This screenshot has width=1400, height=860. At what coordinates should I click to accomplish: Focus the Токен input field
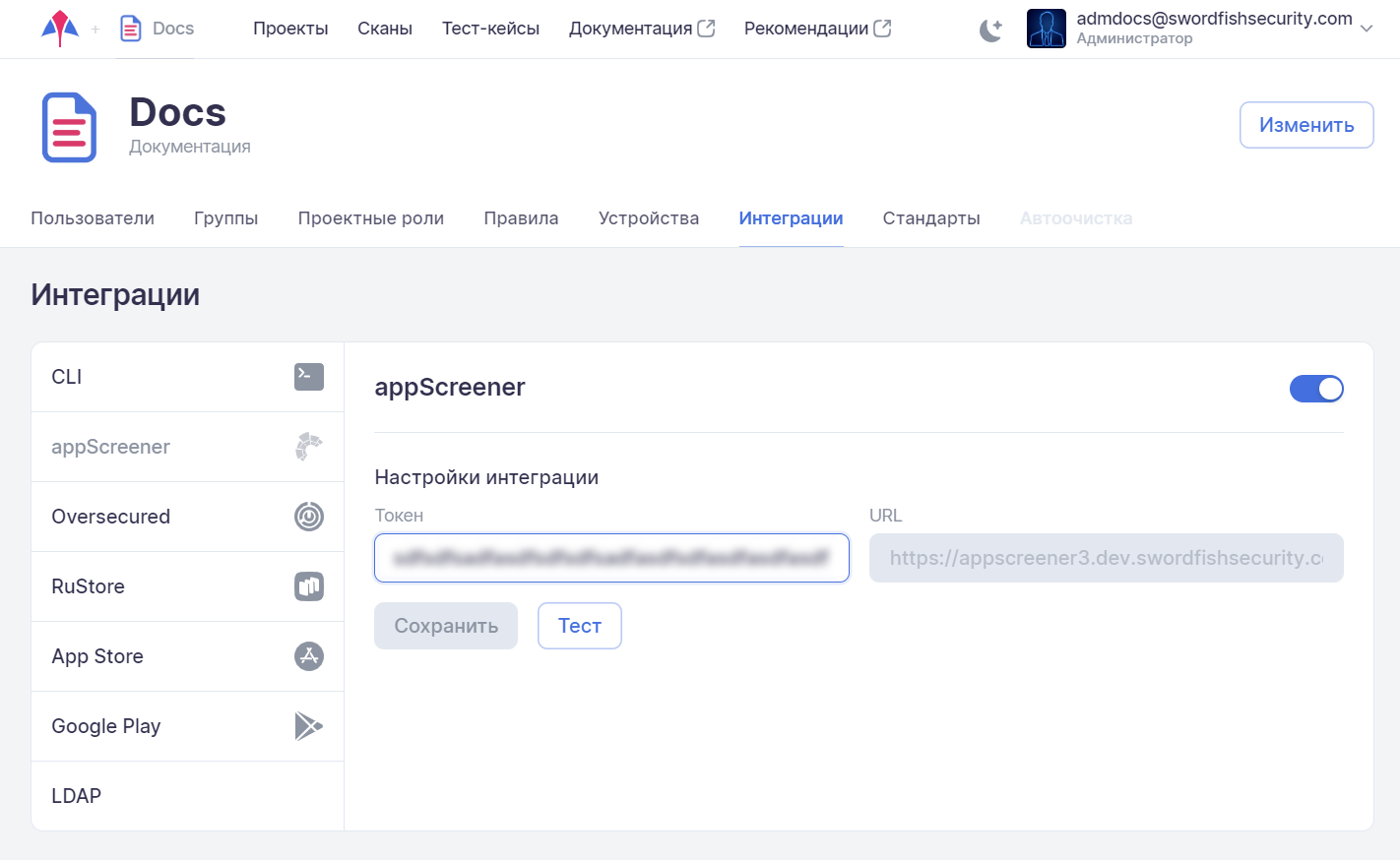pos(611,558)
